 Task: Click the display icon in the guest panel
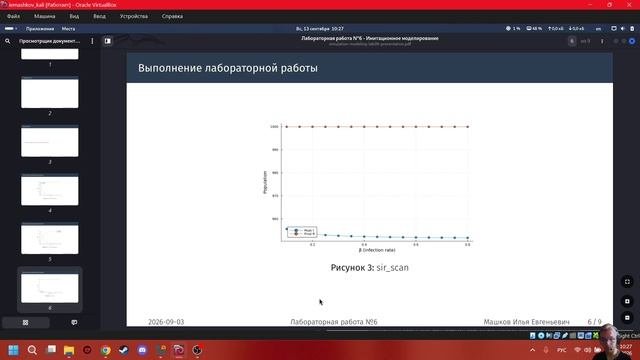(613, 29)
